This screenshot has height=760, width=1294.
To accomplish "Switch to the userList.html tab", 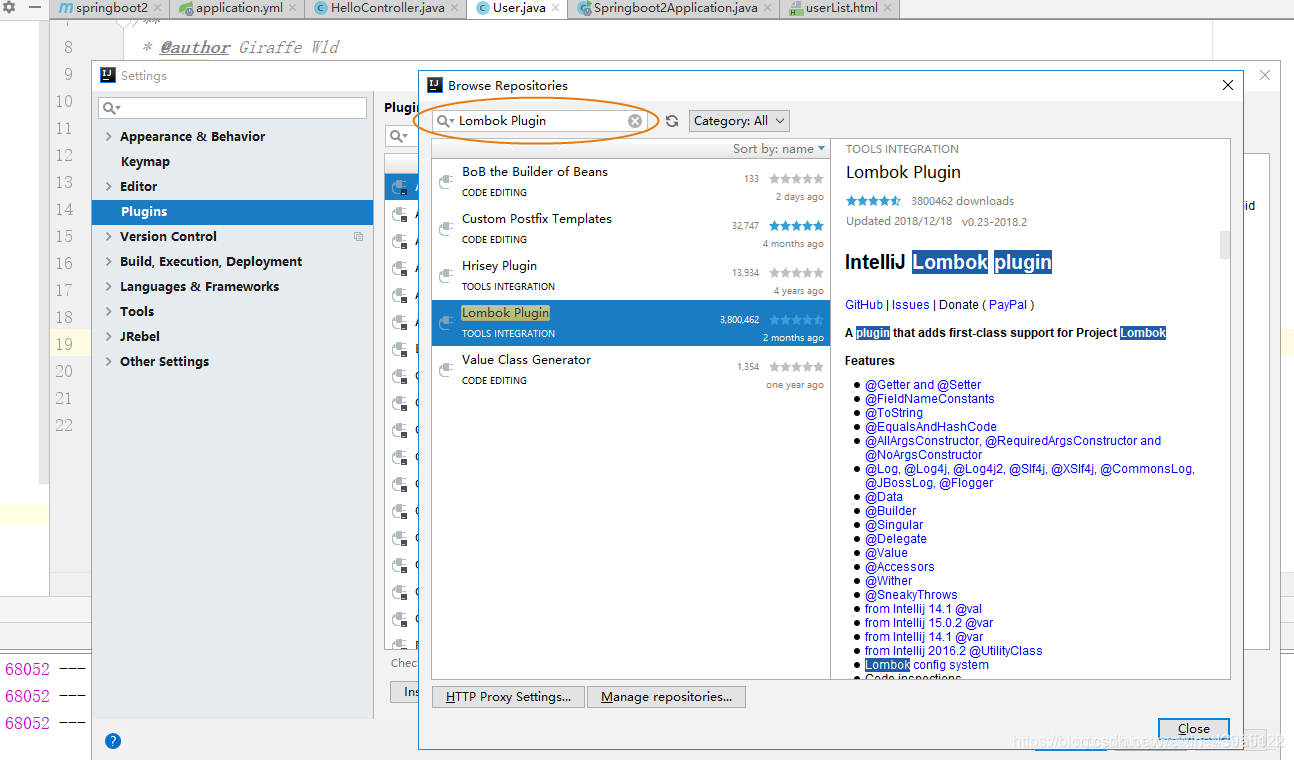I will pyautogui.click(x=840, y=8).
